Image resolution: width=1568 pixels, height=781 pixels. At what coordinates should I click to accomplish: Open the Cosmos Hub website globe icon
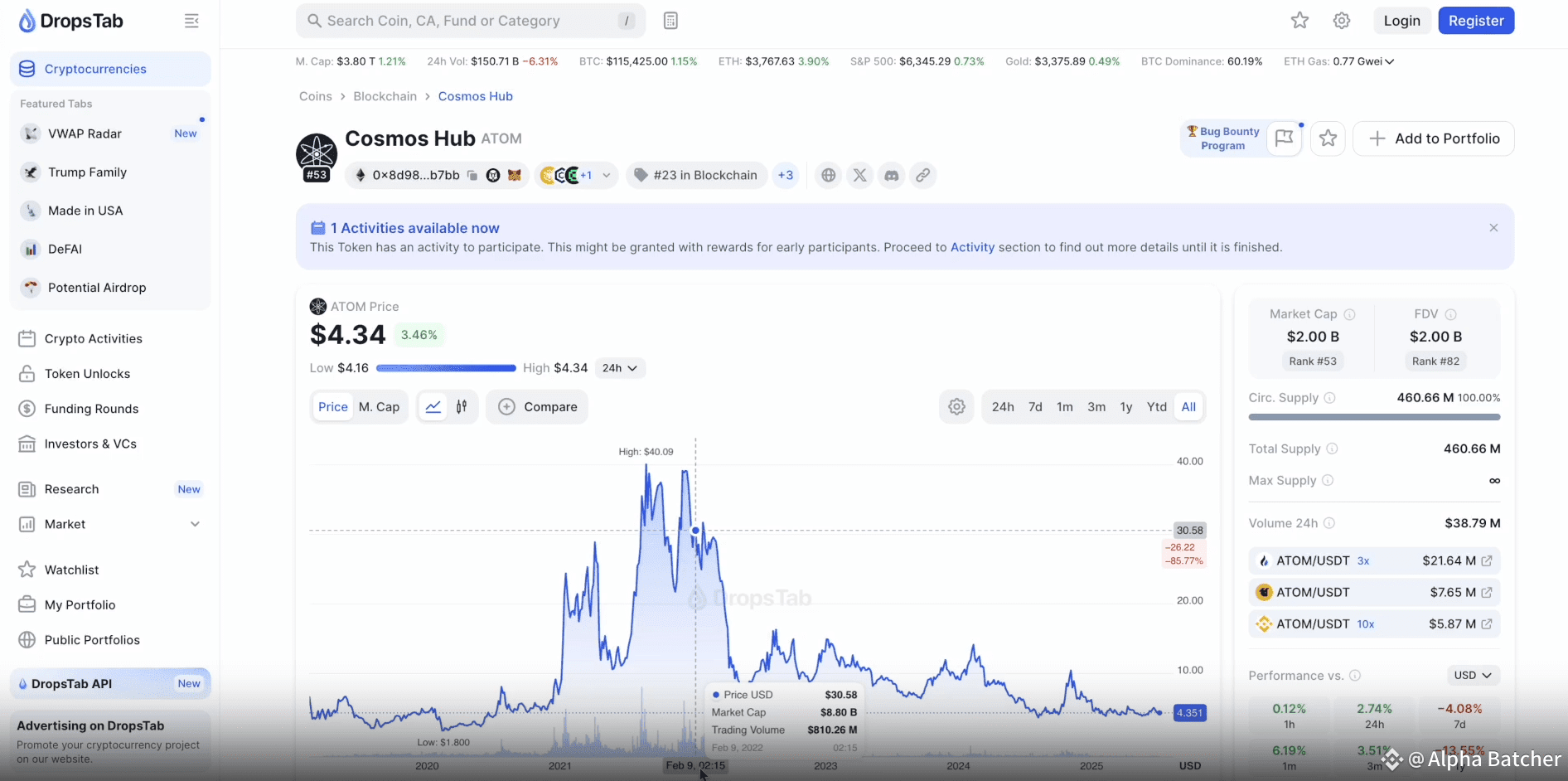click(828, 175)
